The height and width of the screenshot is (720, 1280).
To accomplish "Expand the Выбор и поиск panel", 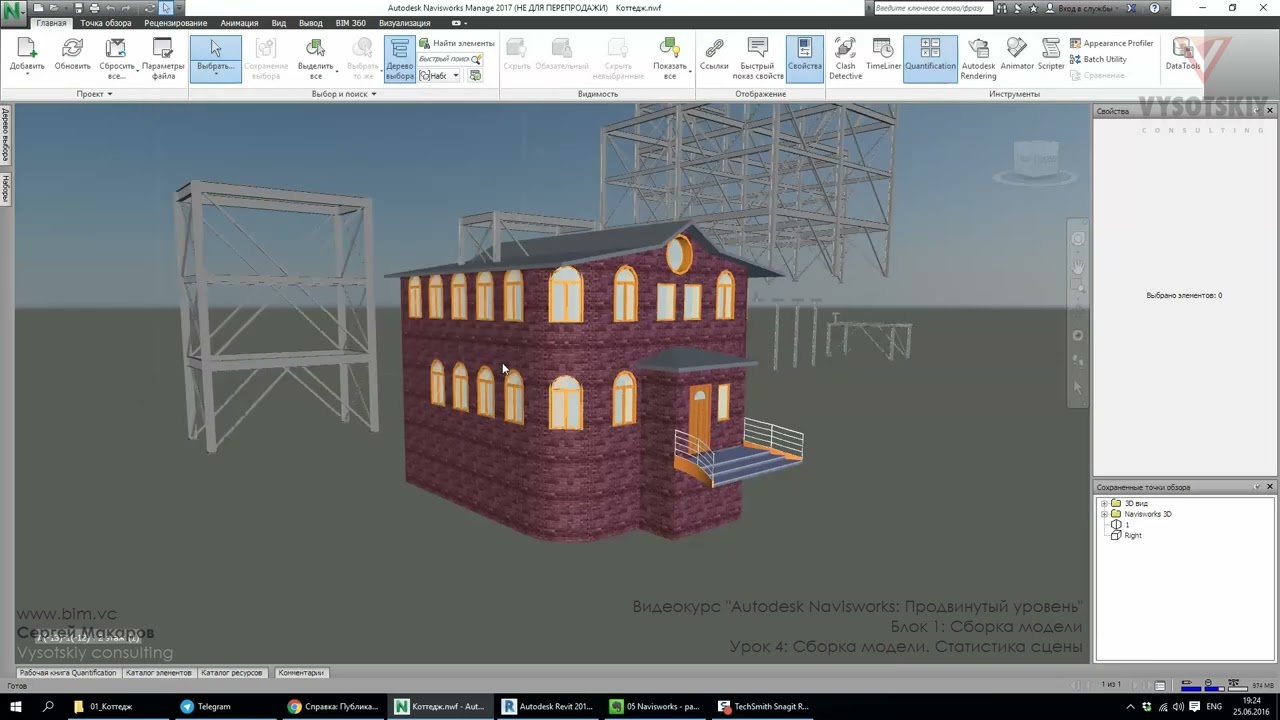I will 343,94.
